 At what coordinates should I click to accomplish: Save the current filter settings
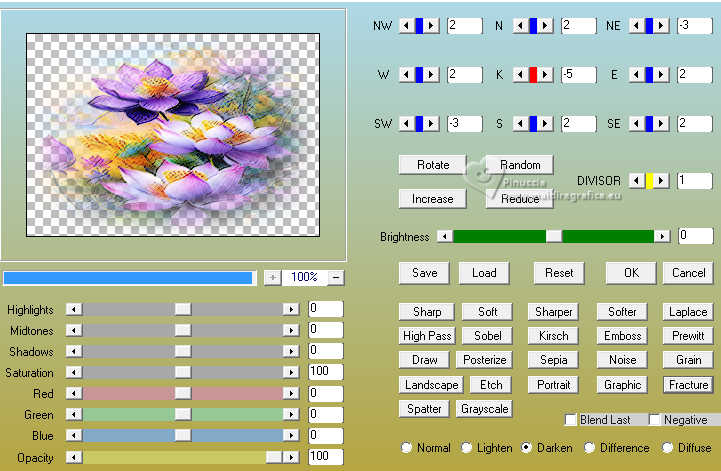[424, 273]
